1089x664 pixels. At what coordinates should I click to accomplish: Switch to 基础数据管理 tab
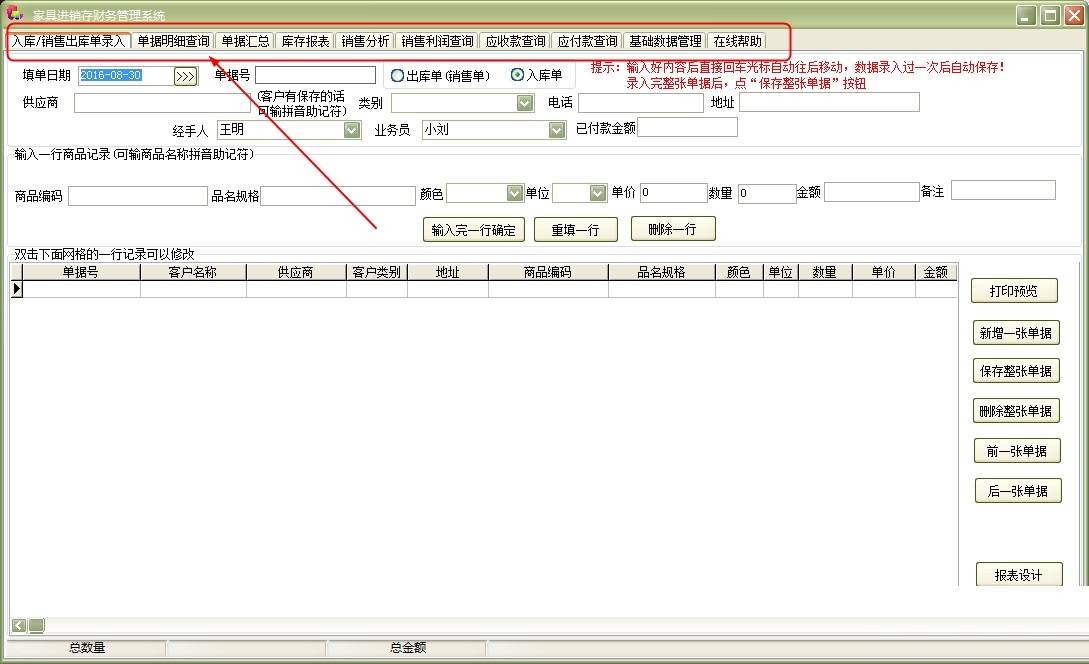665,41
